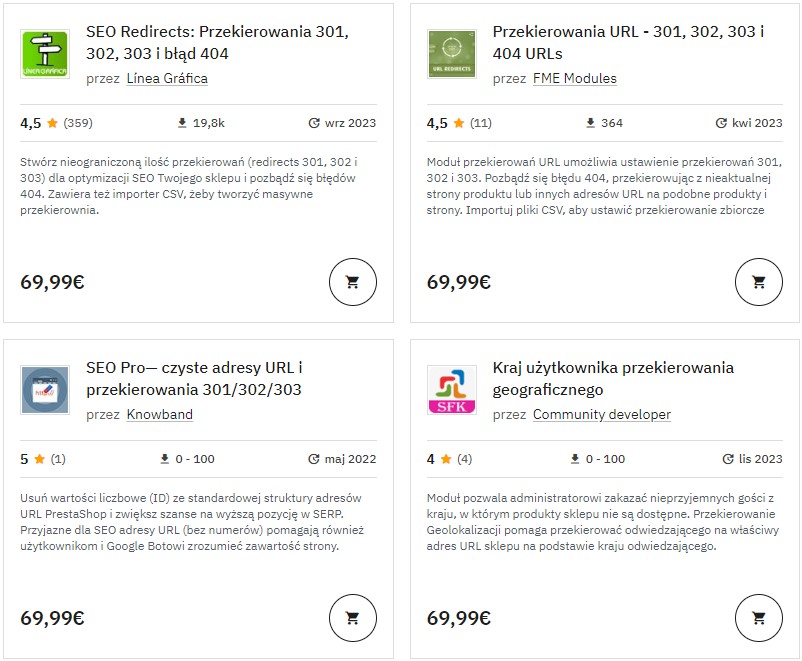802x661 pixels.
Task: Open FME Modules developer page
Action: (574, 78)
